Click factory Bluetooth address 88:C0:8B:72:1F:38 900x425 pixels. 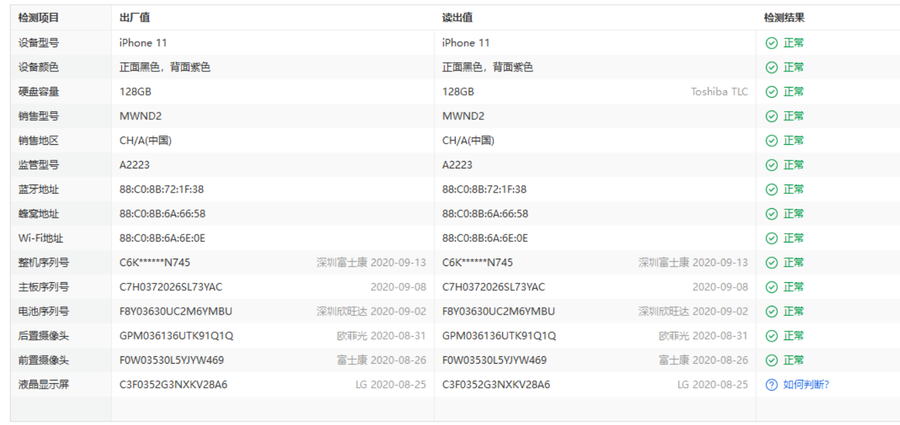162,190
